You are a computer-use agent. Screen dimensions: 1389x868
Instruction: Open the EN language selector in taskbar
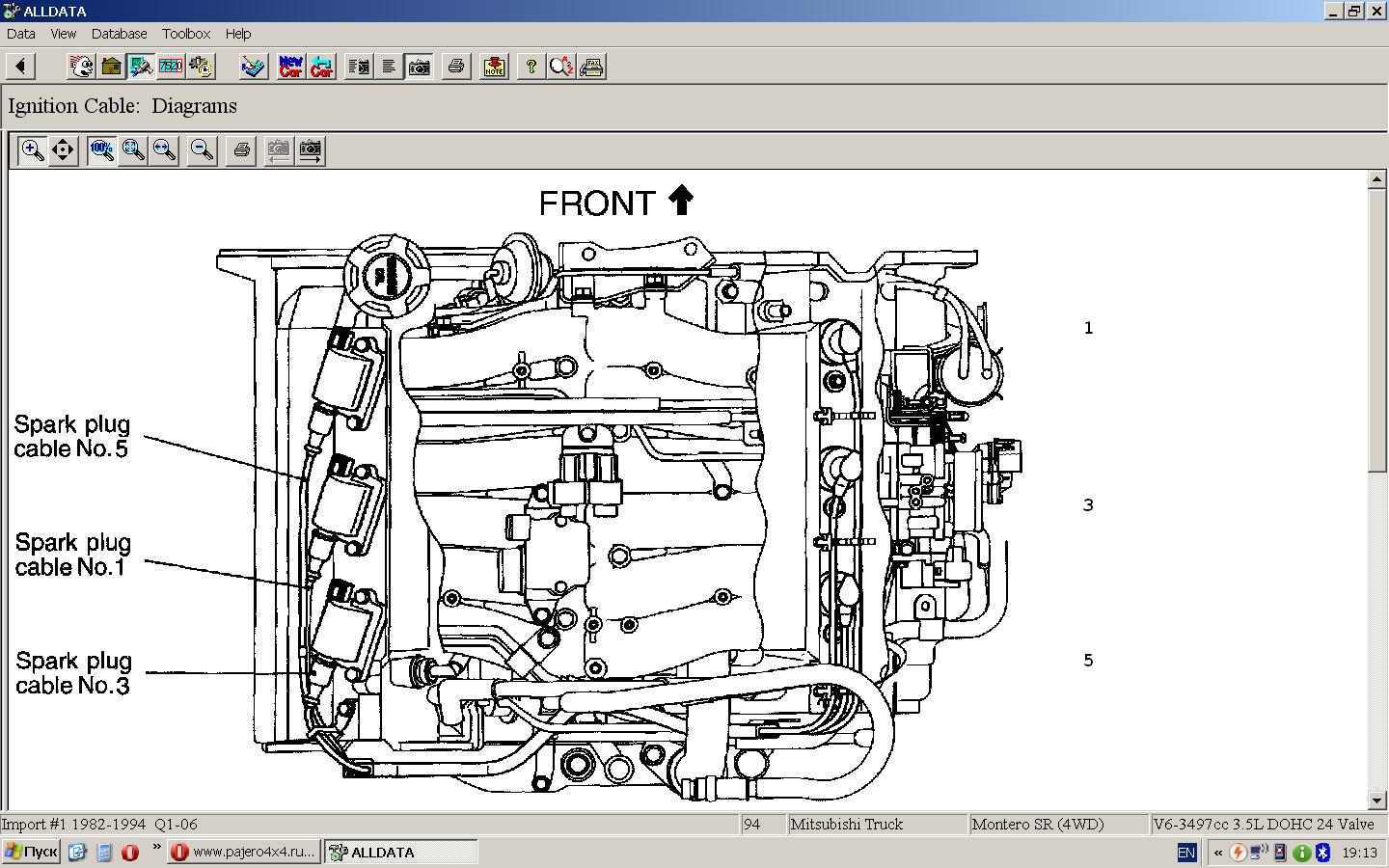[x=1186, y=853]
